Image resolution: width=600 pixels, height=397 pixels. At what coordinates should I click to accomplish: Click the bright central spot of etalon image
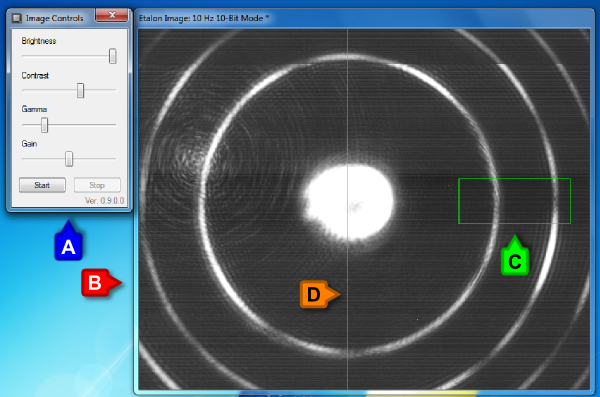pyautogui.click(x=348, y=202)
